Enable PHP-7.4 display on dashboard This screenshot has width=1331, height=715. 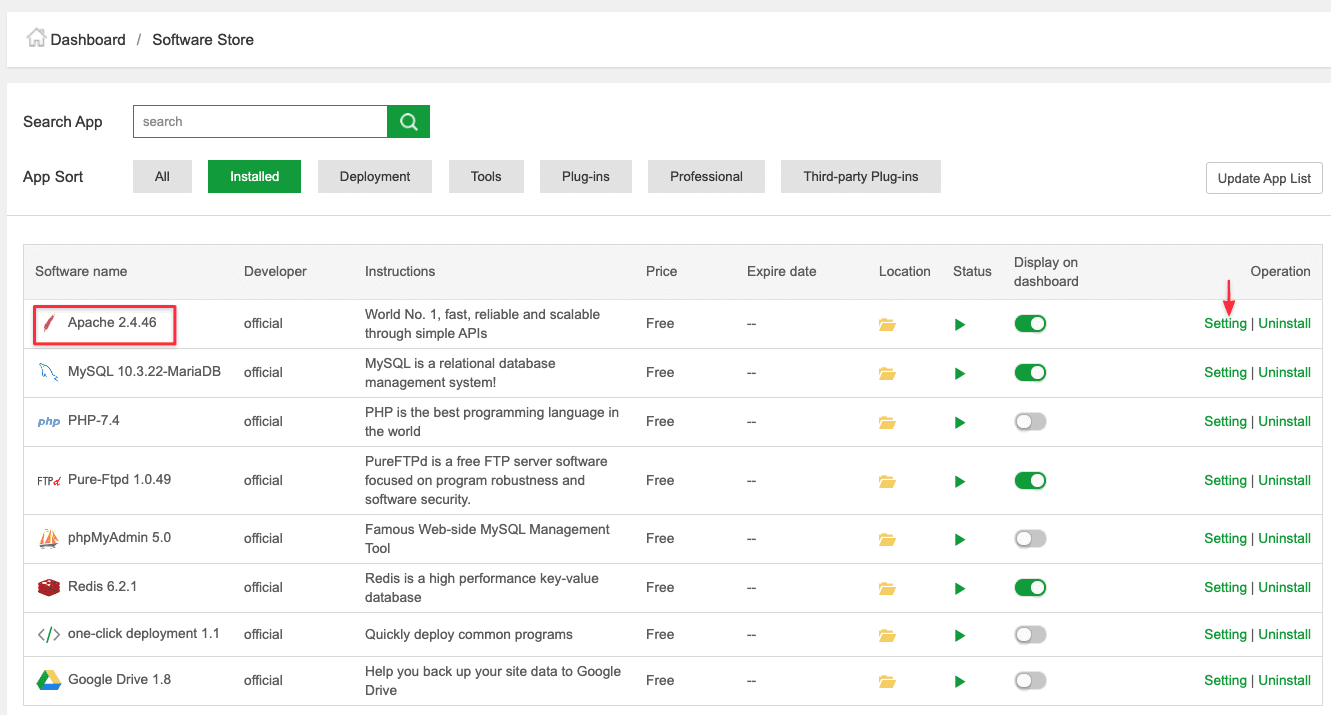1030,422
